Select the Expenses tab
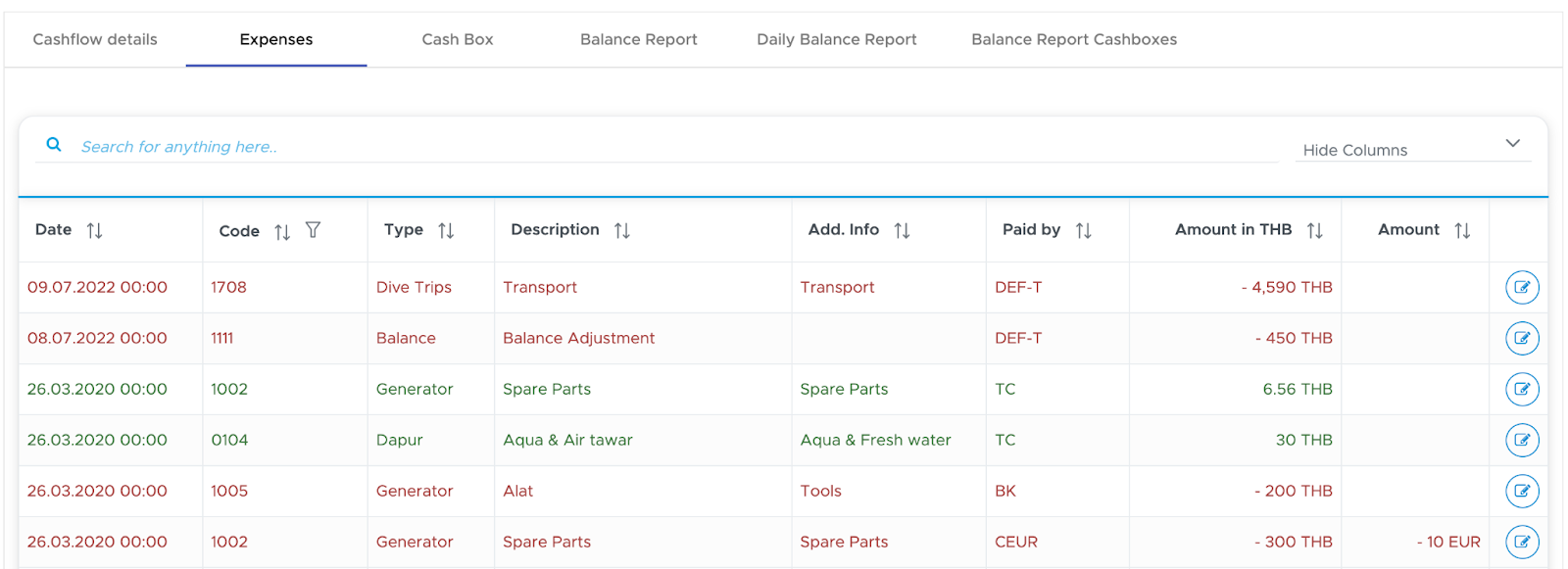Viewport: 1568px width, 569px height. (x=276, y=39)
